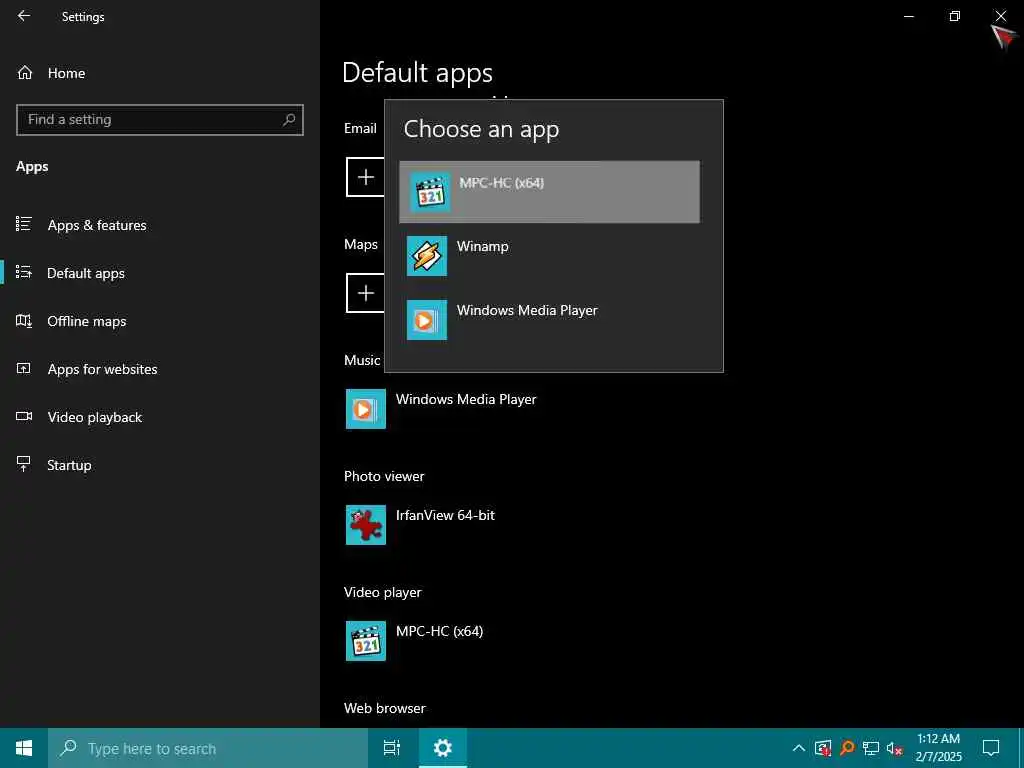Focus the Find a setting search box
This screenshot has height=768, width=1024.
[160, 120]
